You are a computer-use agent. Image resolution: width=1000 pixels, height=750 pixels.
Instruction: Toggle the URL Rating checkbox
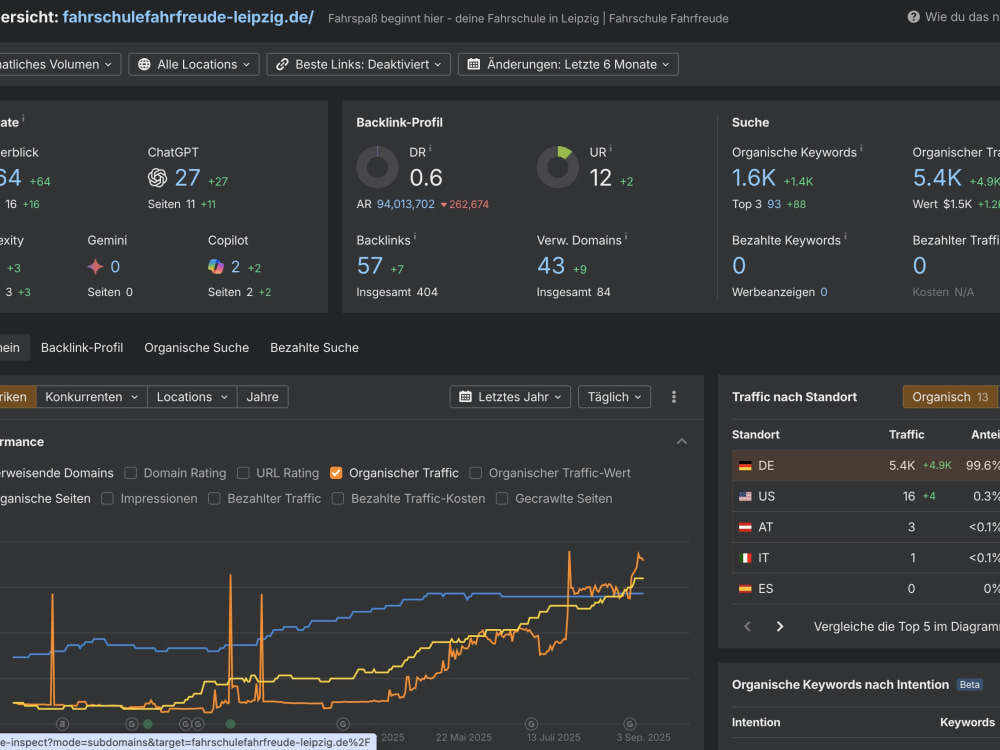(243, 473)
